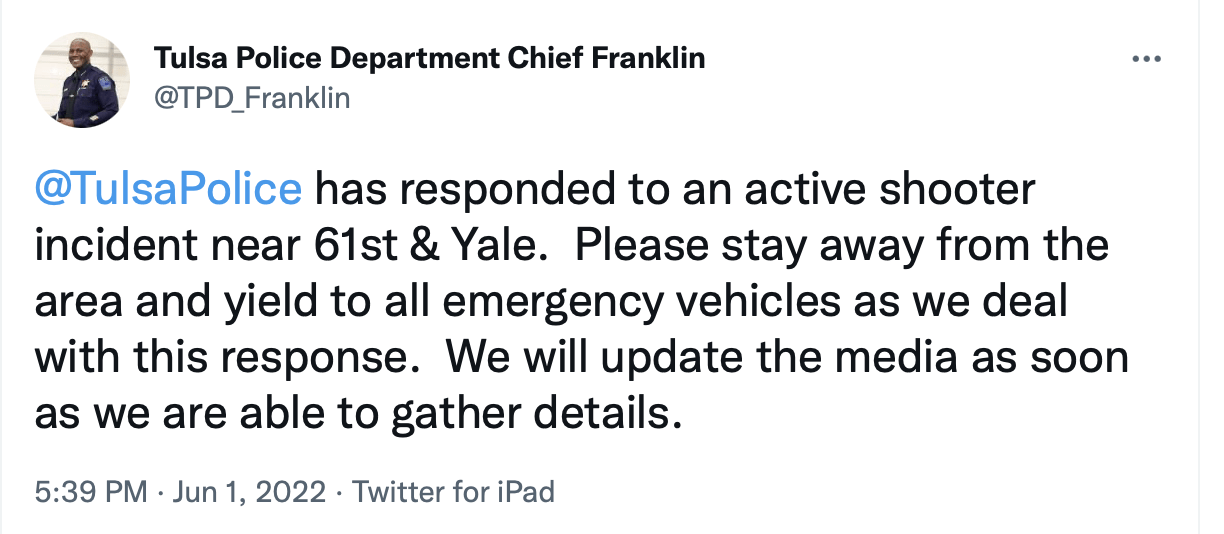This screenshot has width=1224, height=534.
Task: Click the 5:39 PM timestamp
Action: (x=91, y=492)
